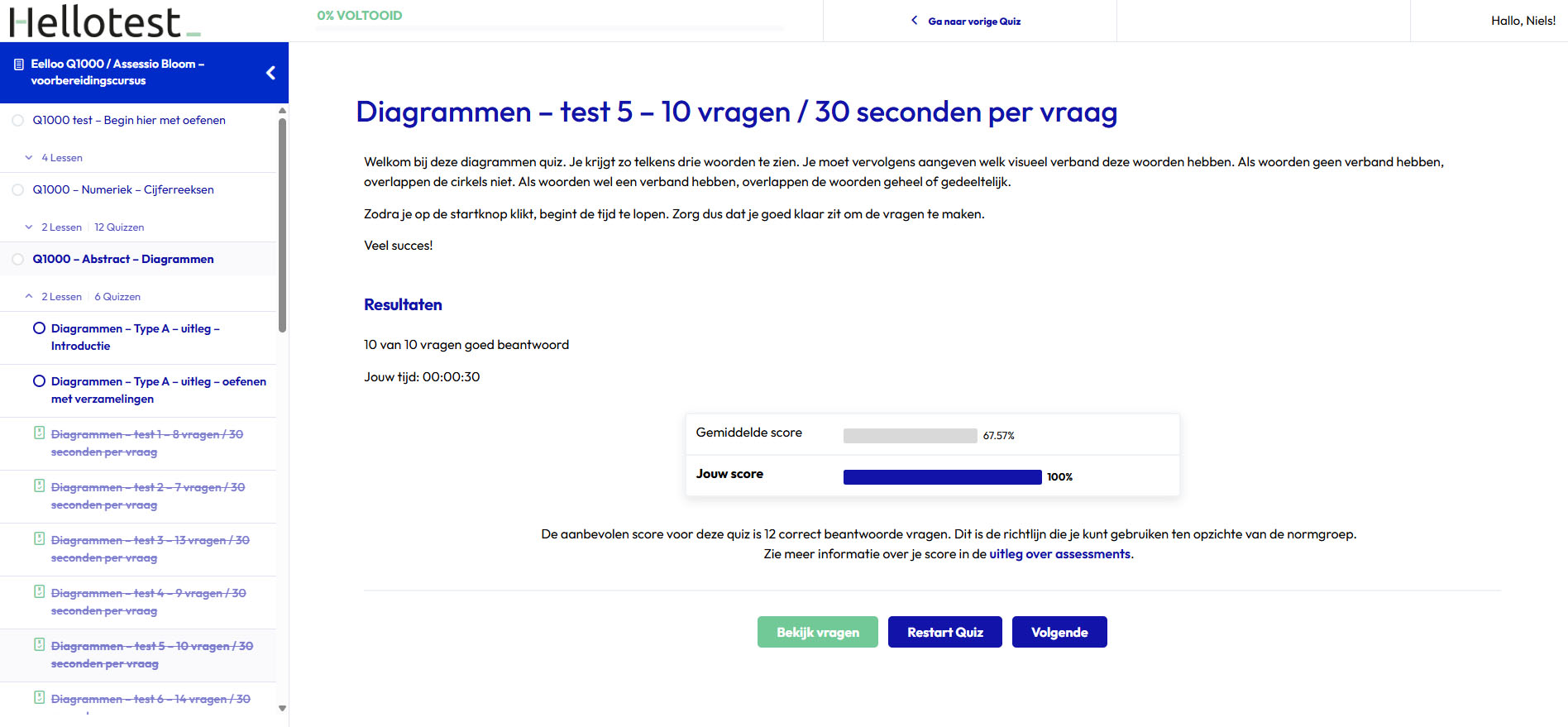Click the sidebar scroll-down arrow
1568x727 pixels.
click(282, 708)
